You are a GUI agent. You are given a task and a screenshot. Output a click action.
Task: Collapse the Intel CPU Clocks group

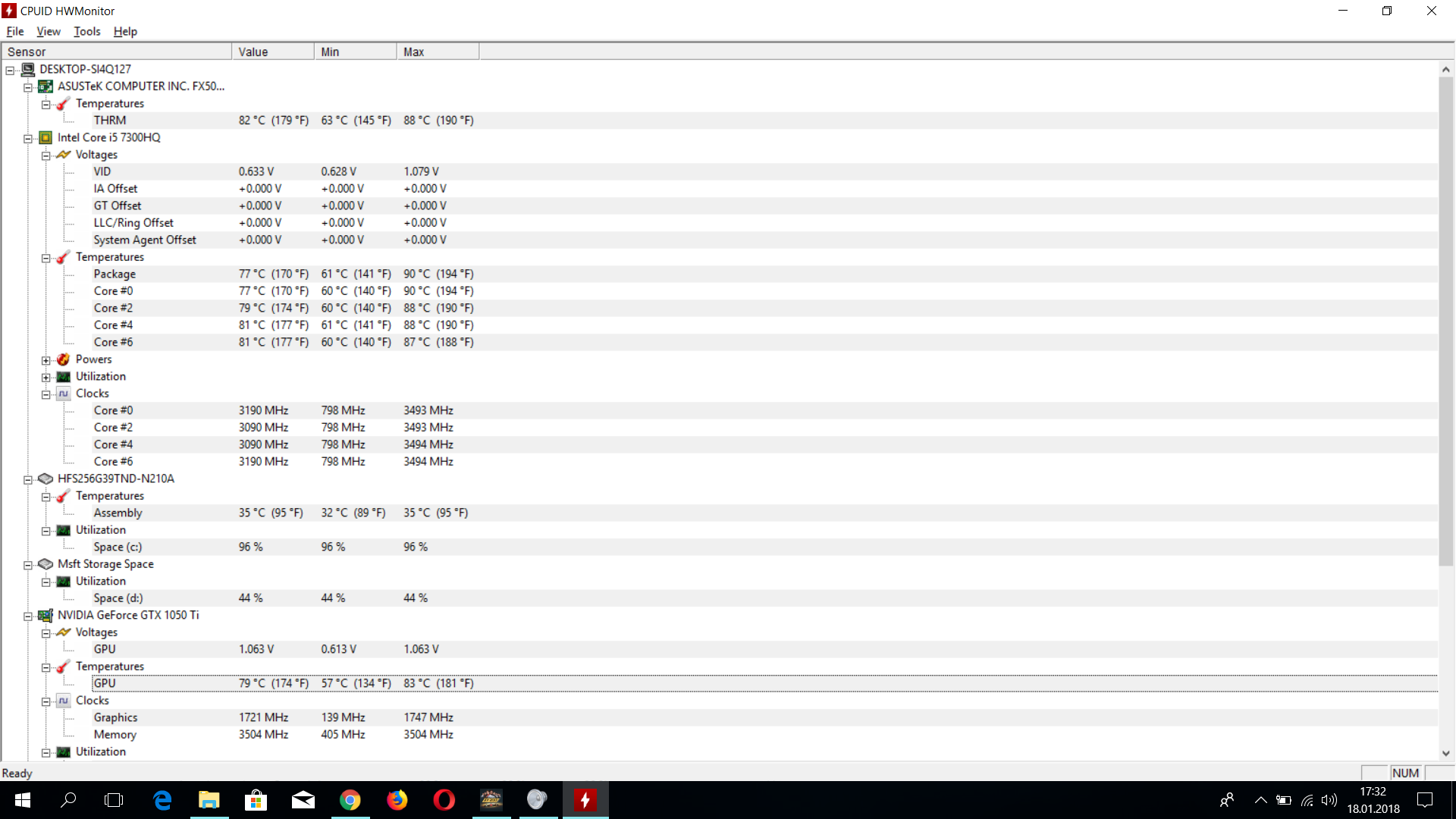tap(46, 394)
